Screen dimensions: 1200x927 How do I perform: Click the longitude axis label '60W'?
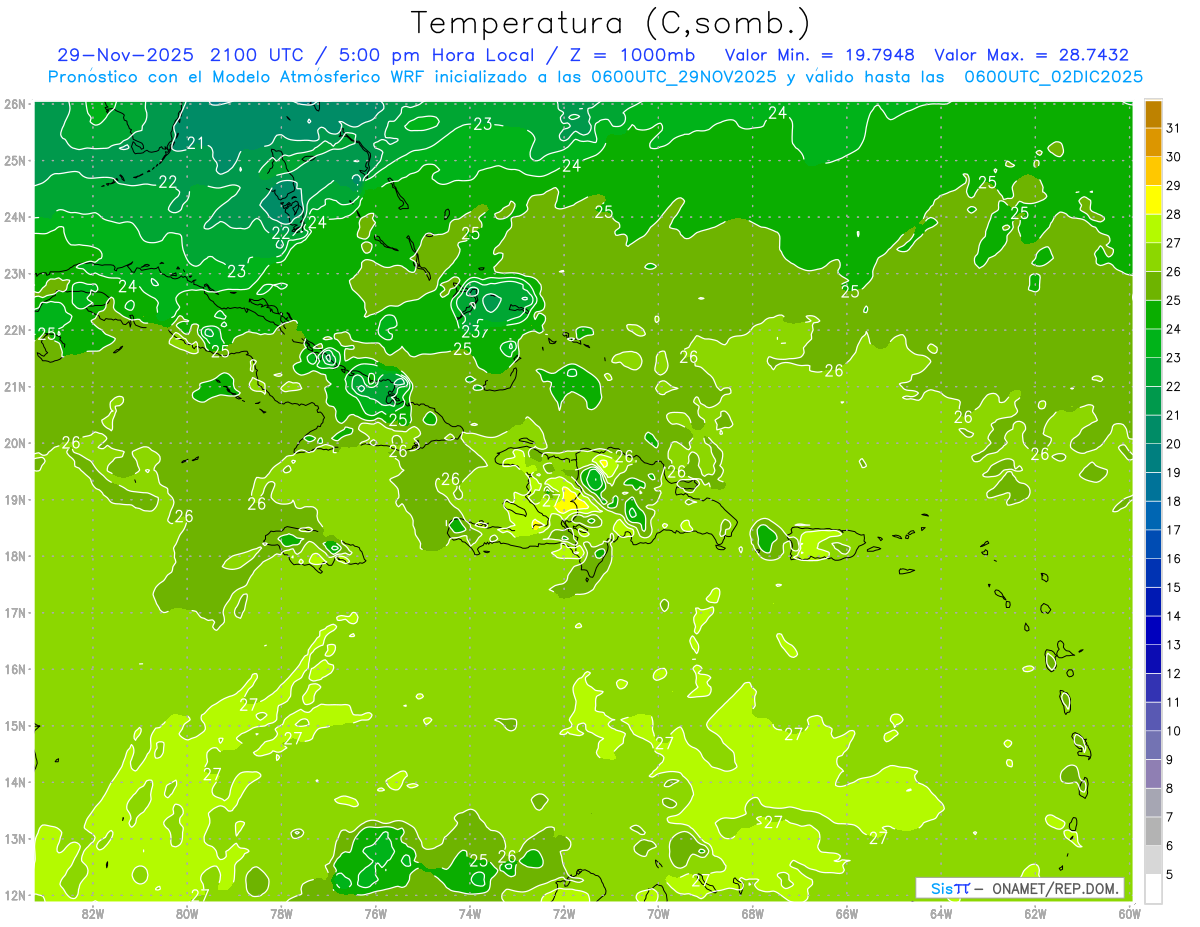1129,913
